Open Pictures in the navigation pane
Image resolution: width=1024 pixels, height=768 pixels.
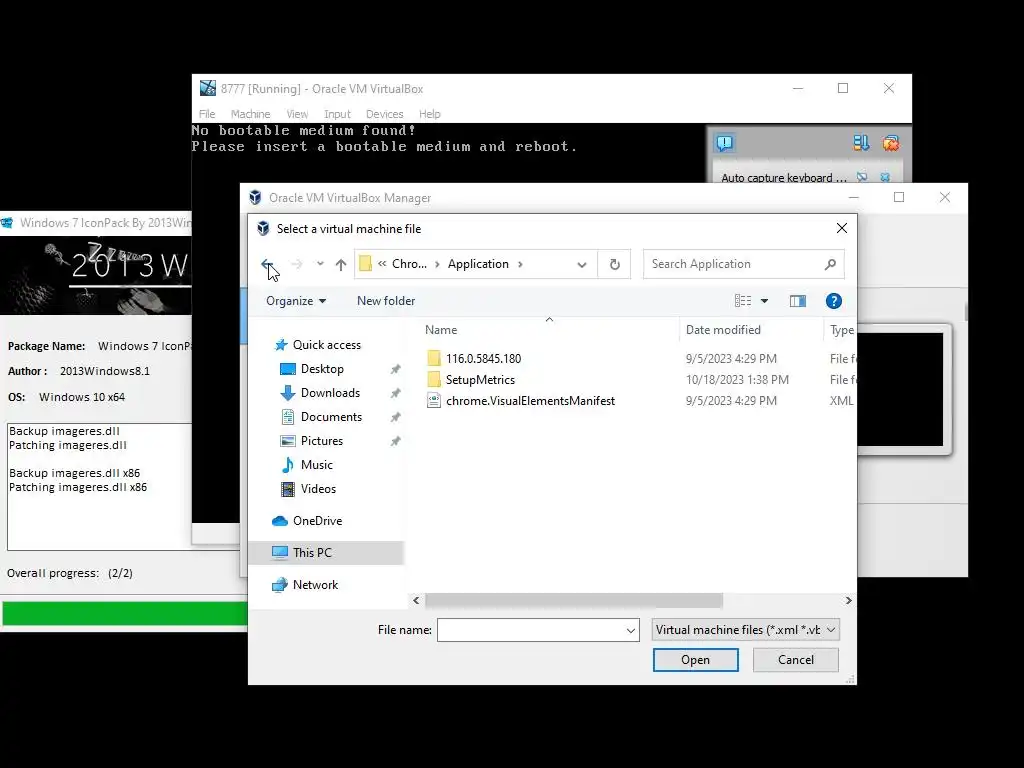tap(321, 441)
